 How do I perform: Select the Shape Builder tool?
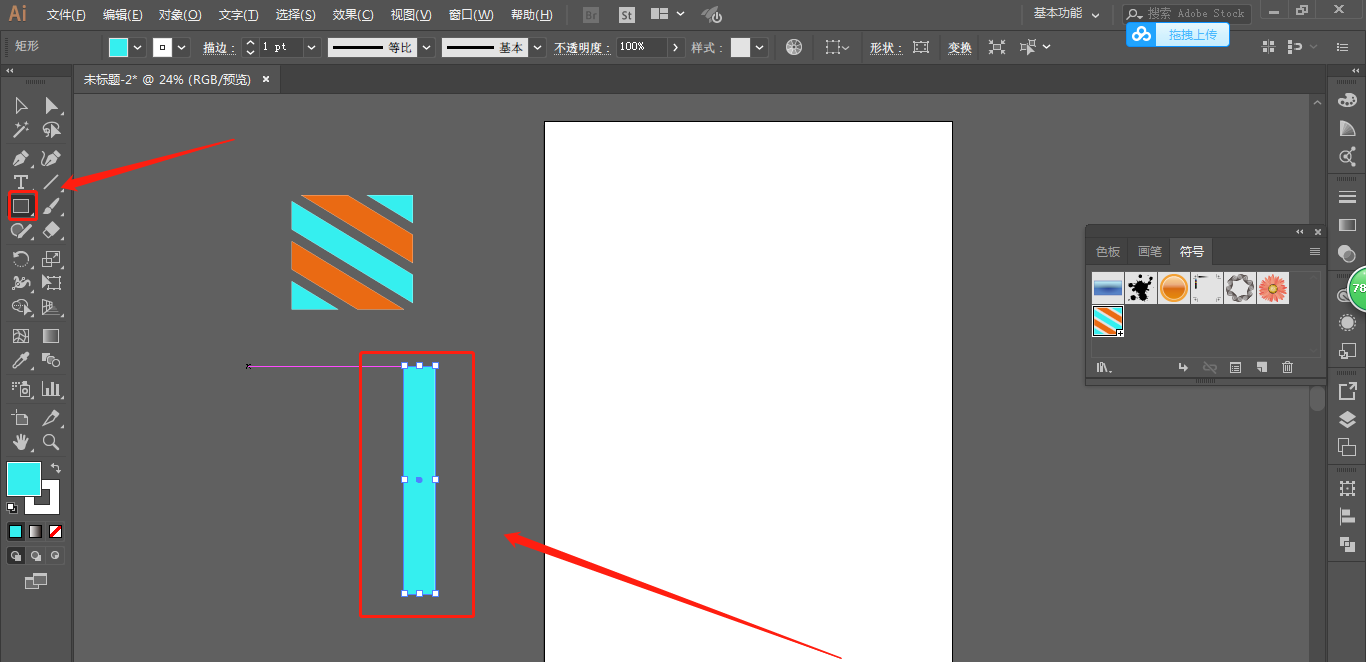[x=21, y=307]
